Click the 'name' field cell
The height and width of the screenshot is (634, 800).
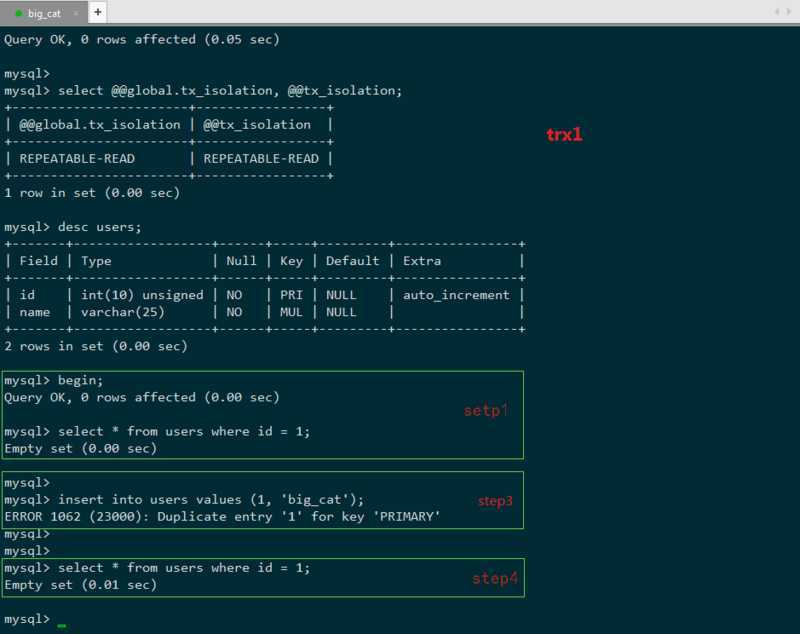35,312
